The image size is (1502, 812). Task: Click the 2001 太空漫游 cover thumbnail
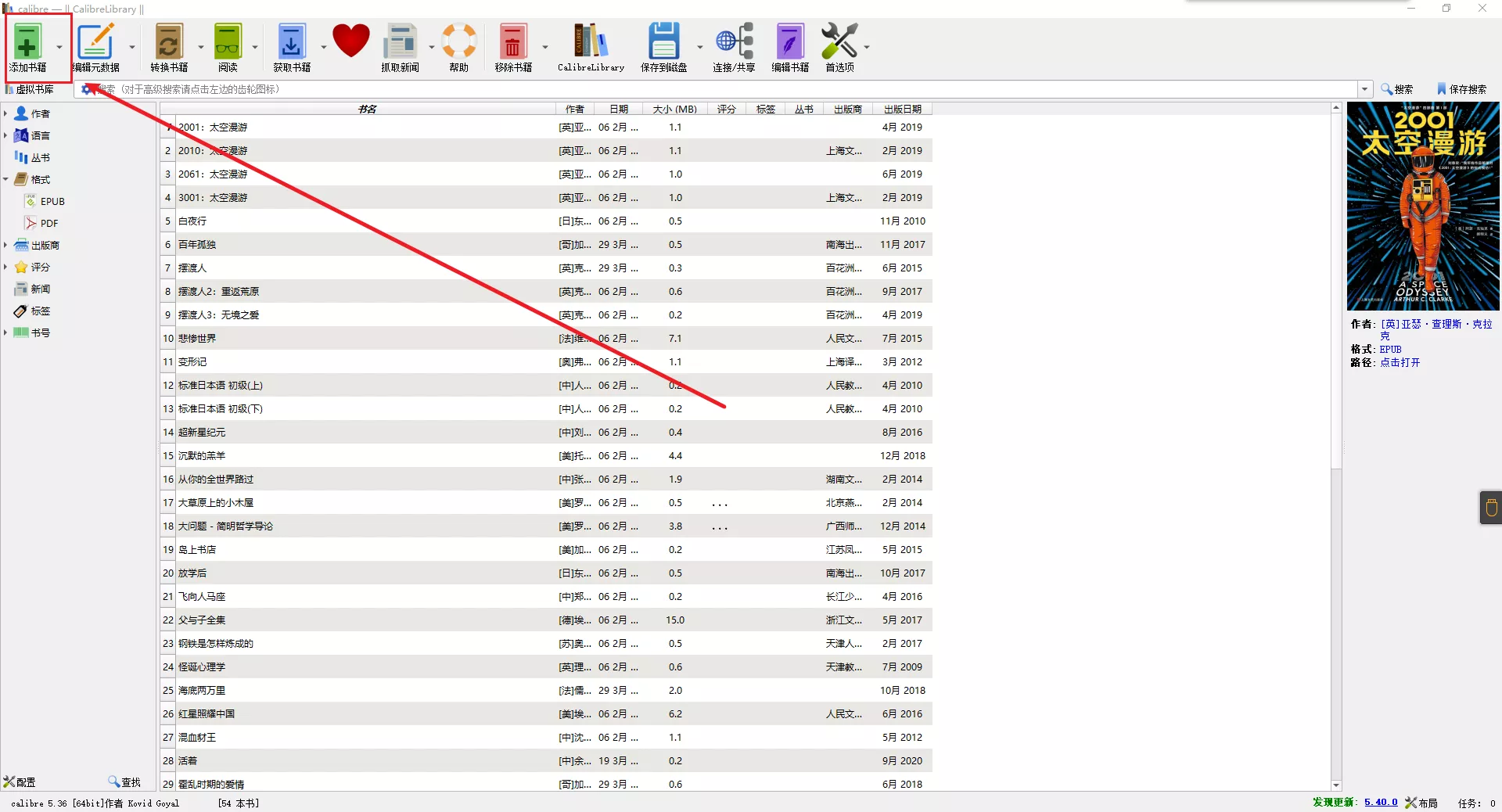point(1422,207)
